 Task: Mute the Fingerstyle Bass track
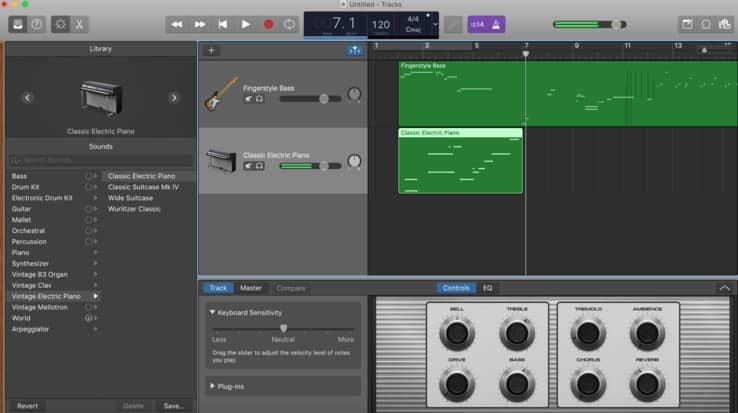point(249,99)
